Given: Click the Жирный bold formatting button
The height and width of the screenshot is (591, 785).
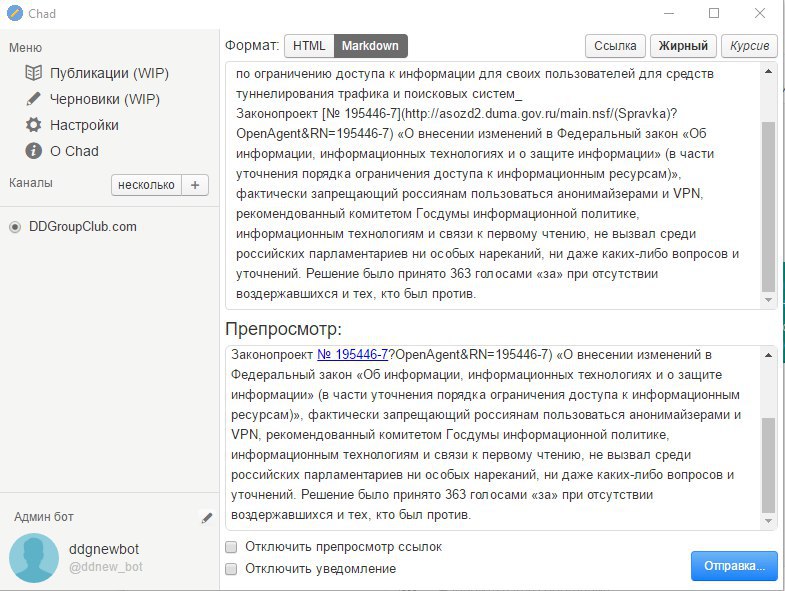Looking at the screenshot, I should tap(684, 46).
